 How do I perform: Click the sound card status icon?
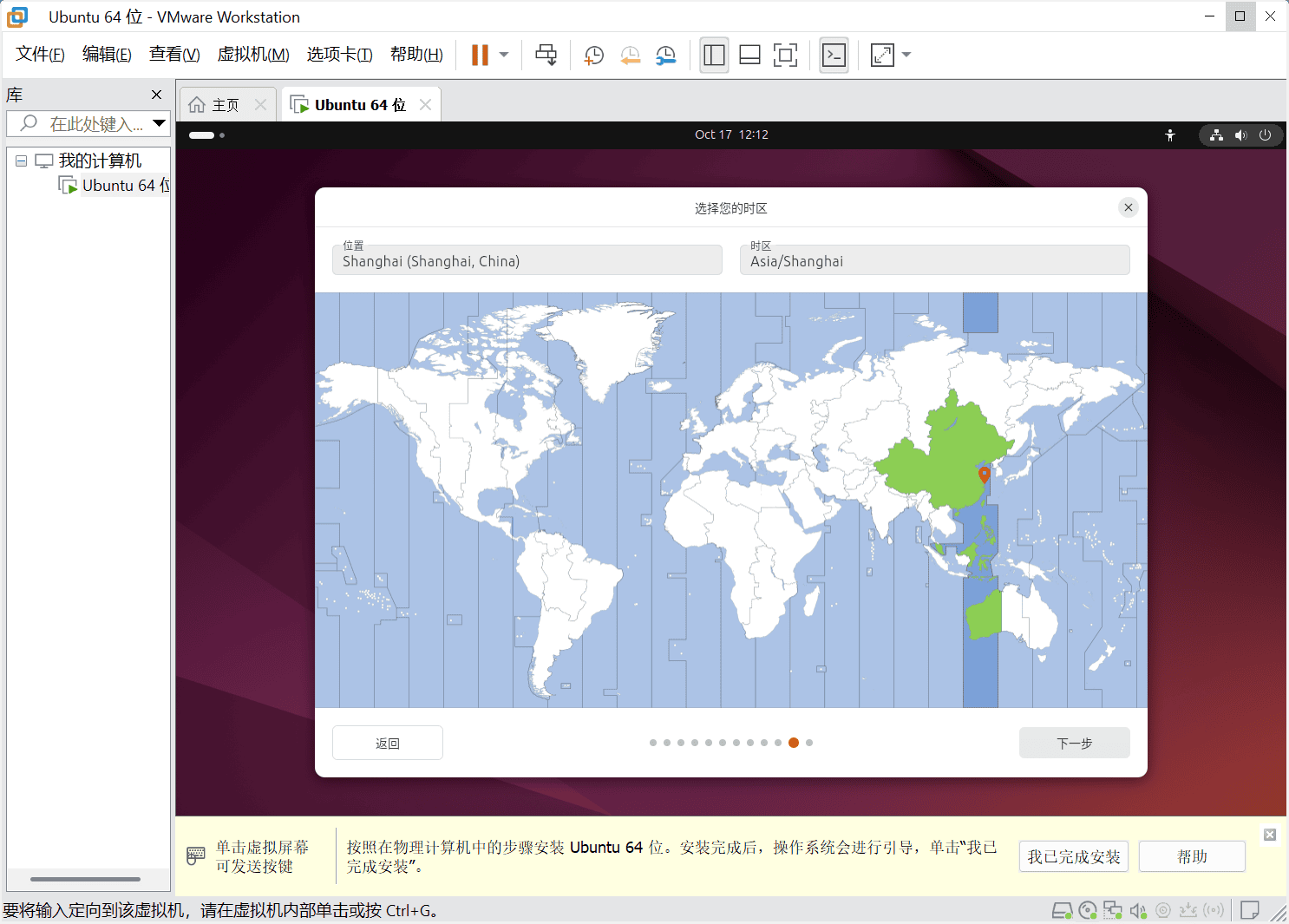(x=1138, y=910)
